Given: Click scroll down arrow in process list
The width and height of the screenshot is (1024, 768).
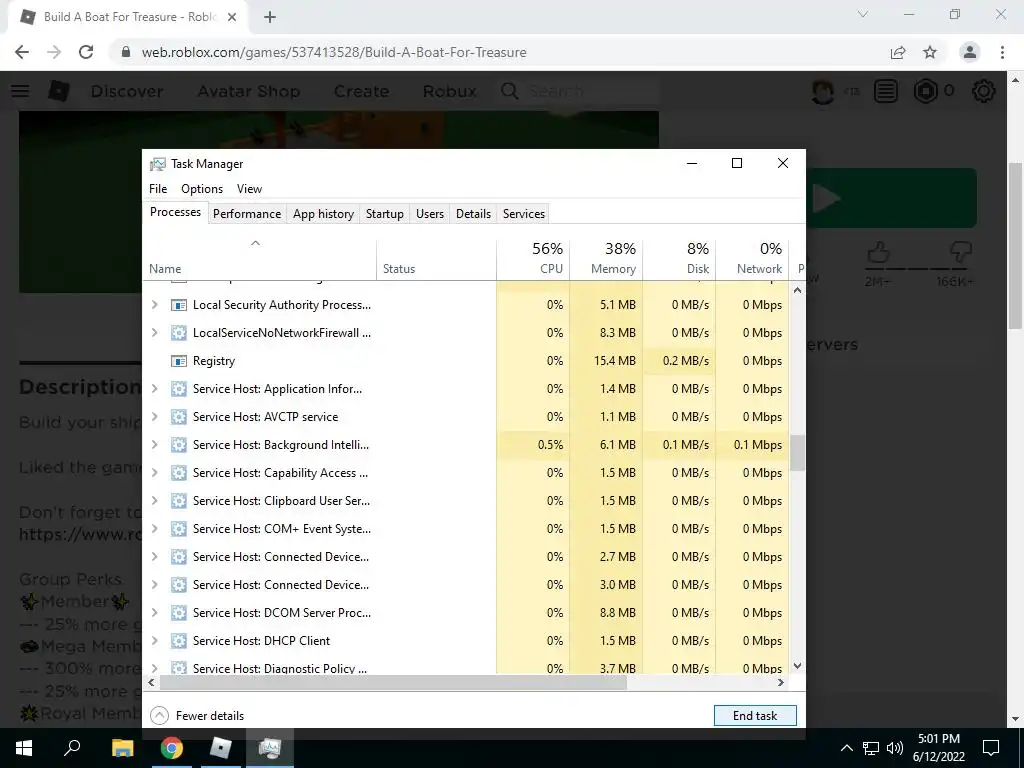Looking at the screenshot, I should (x=797, y=666).
